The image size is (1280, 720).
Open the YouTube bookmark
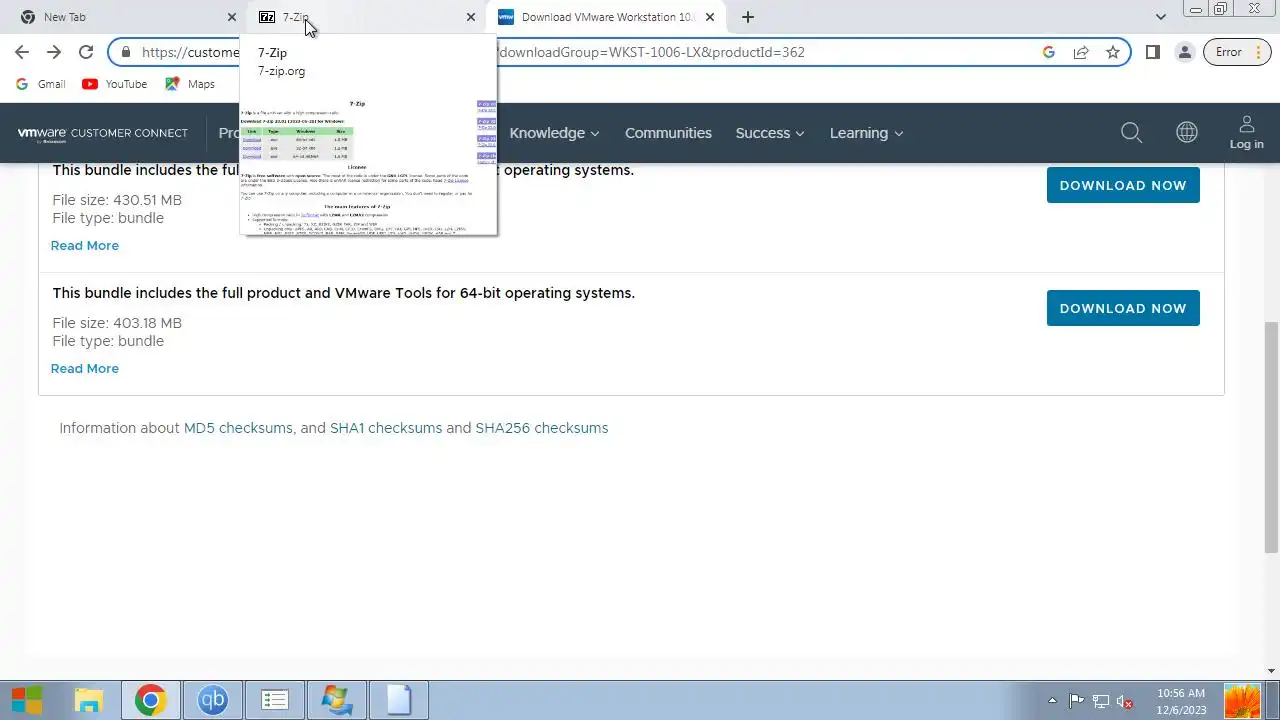point(115,84)
